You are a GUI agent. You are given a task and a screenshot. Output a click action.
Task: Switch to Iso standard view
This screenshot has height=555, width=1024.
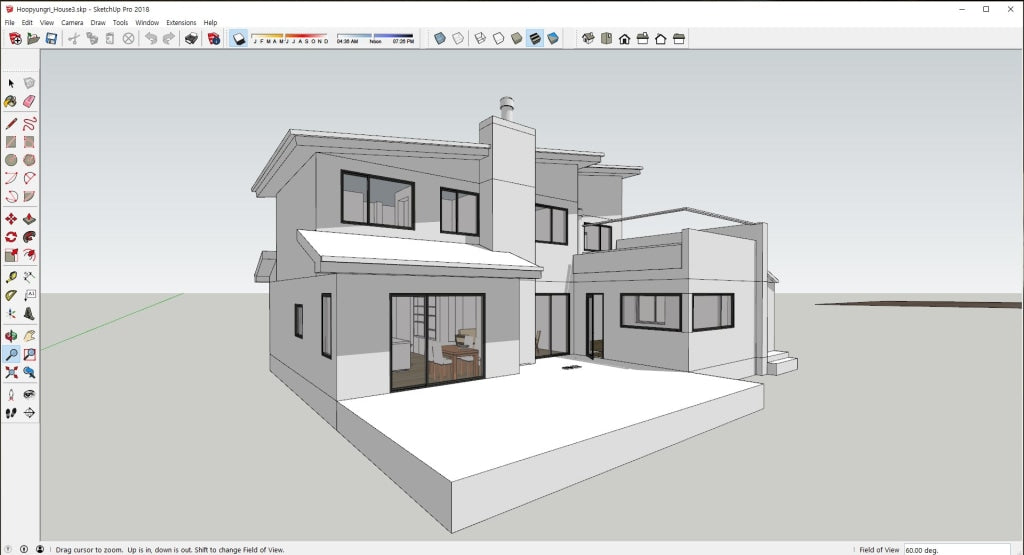[588, 39]
